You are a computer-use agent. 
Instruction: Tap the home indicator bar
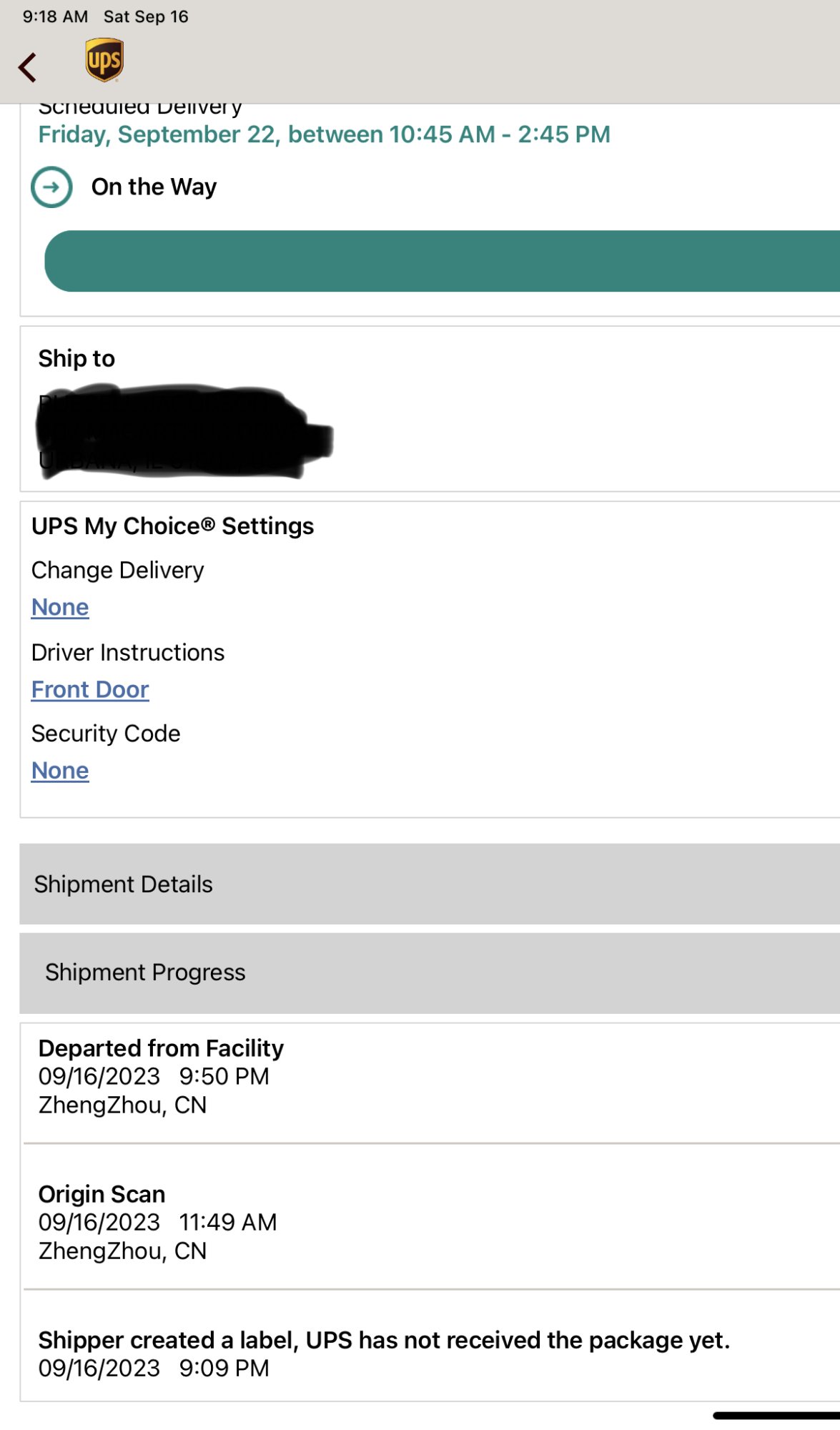[x=776, y=1415]
